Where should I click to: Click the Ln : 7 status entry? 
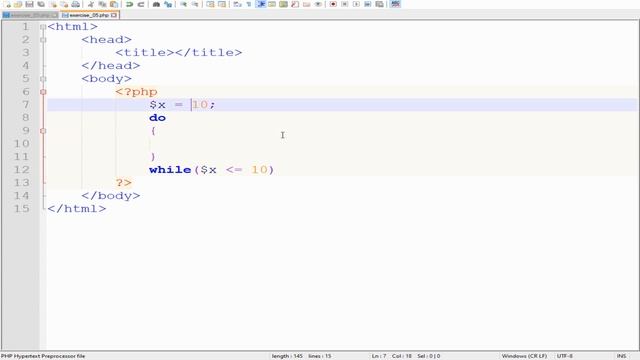click(379, 356)
